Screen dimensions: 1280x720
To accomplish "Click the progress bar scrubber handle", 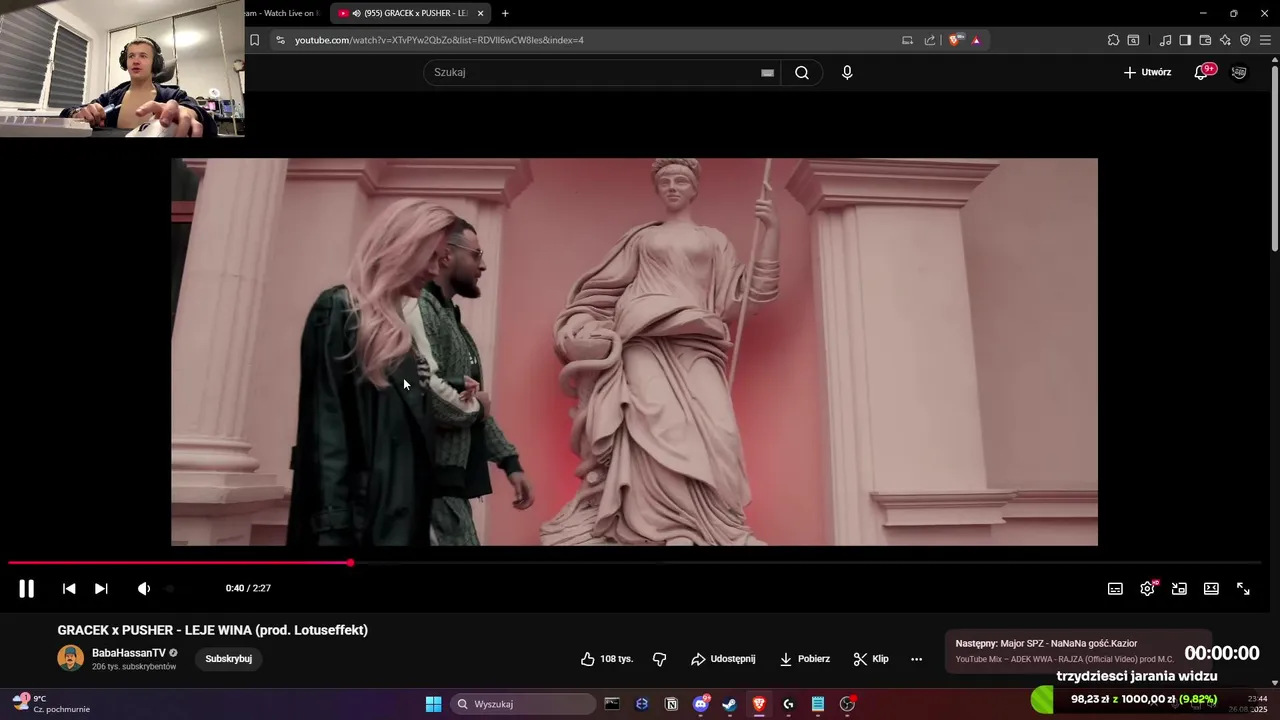I will pos(351,563).
